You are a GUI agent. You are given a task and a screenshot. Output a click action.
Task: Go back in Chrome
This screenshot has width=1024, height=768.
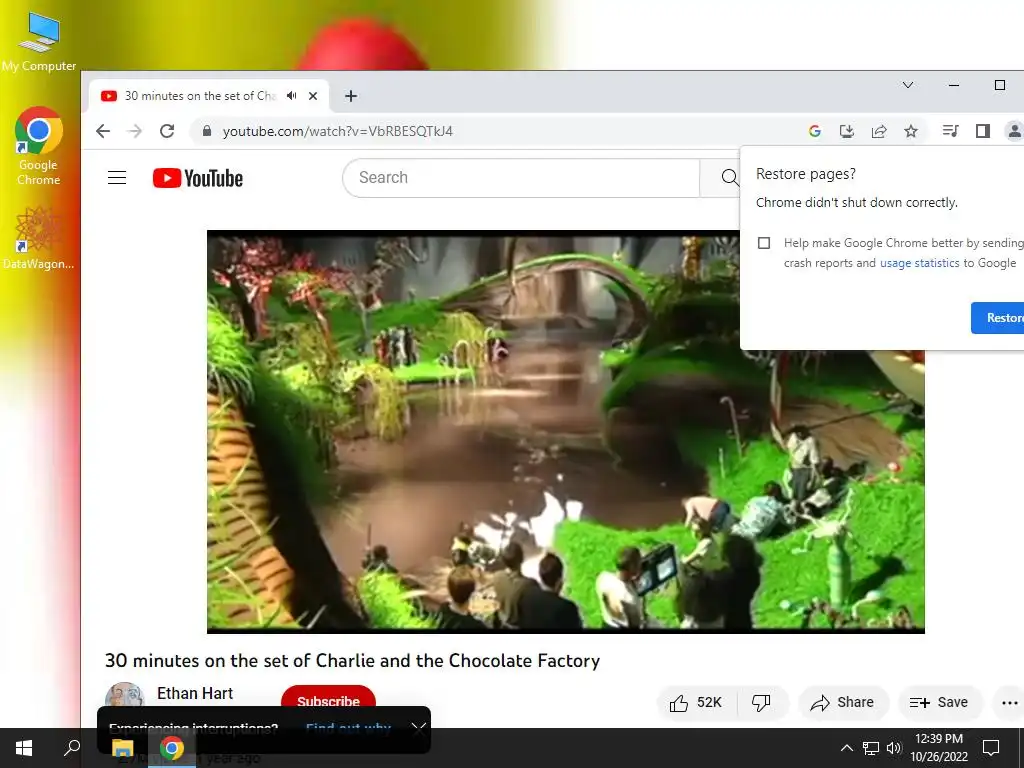coord(103,131)
